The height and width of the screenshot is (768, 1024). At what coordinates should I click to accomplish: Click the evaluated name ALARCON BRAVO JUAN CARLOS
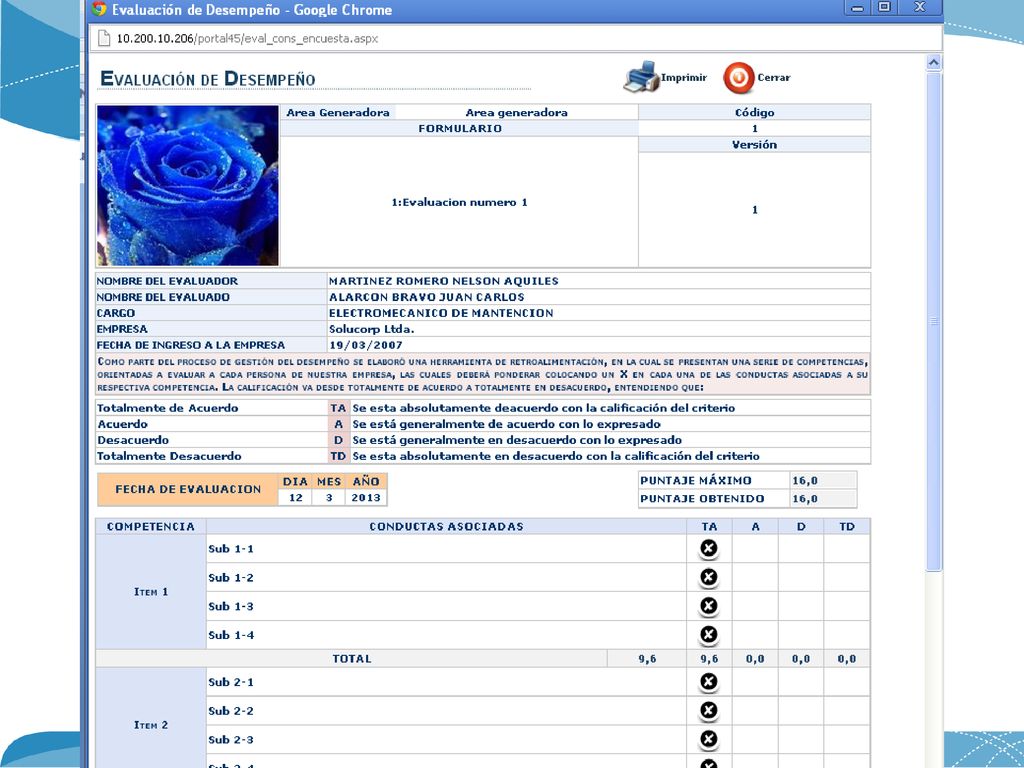click(426, 297)
